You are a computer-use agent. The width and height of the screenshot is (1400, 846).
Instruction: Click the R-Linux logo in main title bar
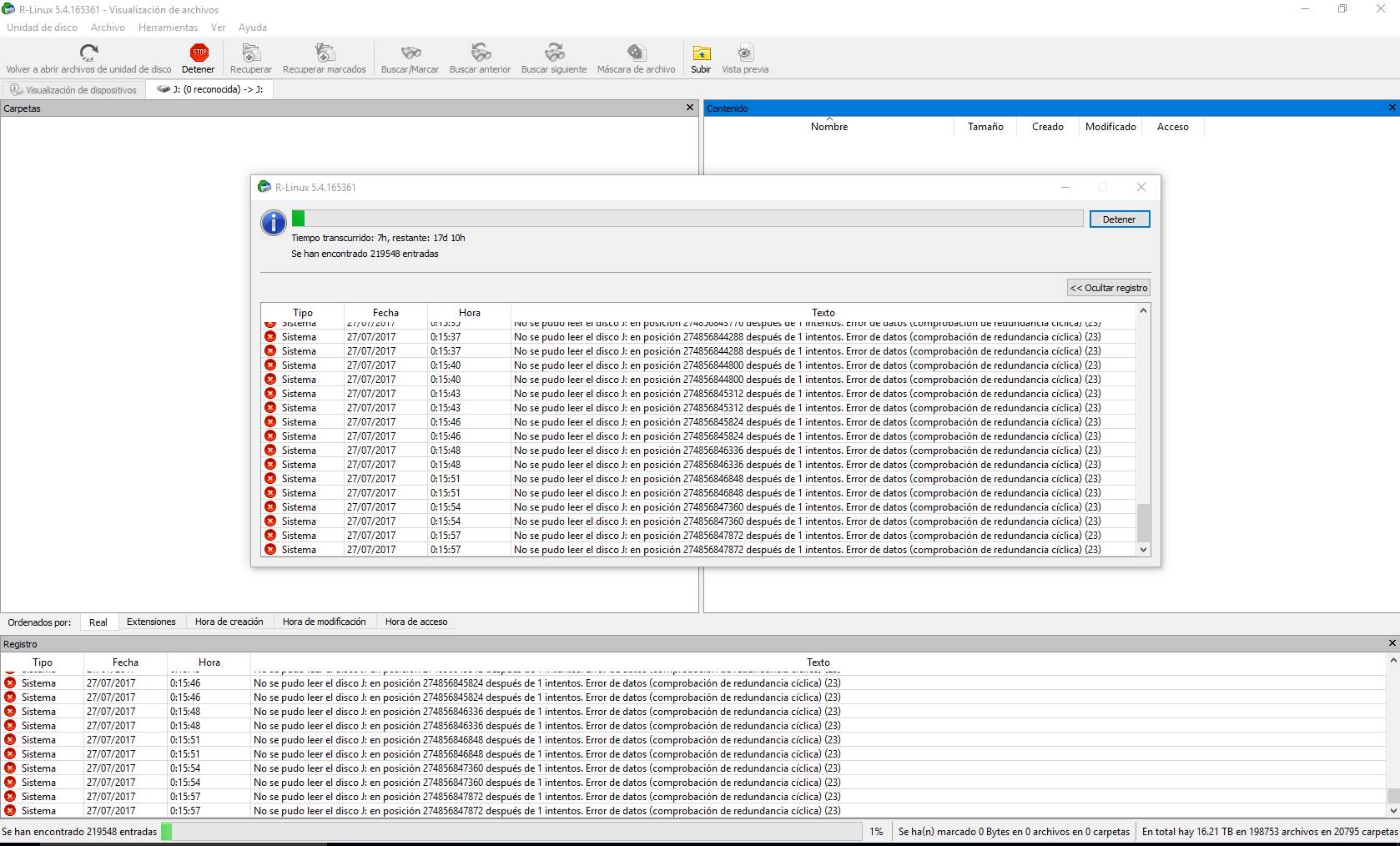coord(8,9)
